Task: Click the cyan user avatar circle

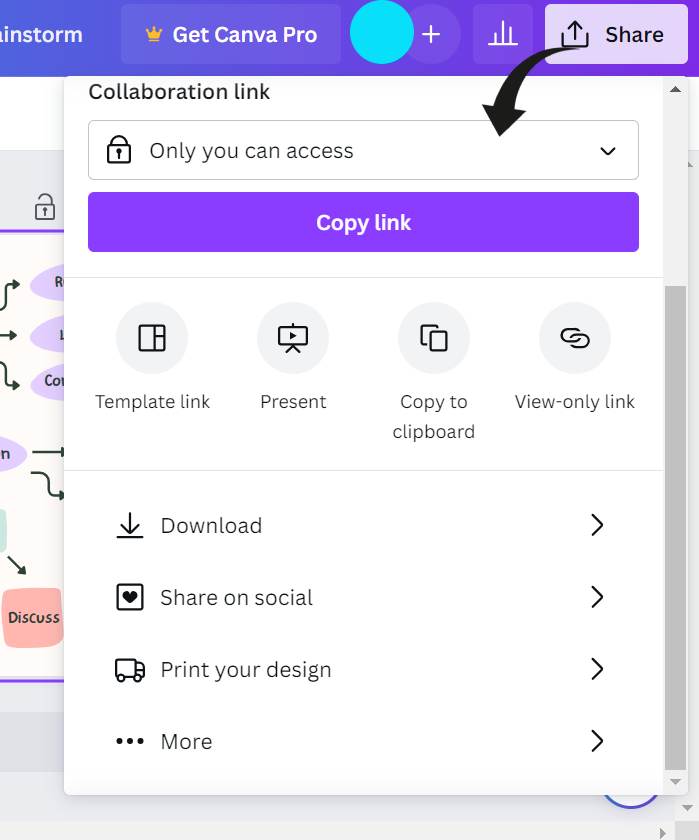Action: coord(381,33)
